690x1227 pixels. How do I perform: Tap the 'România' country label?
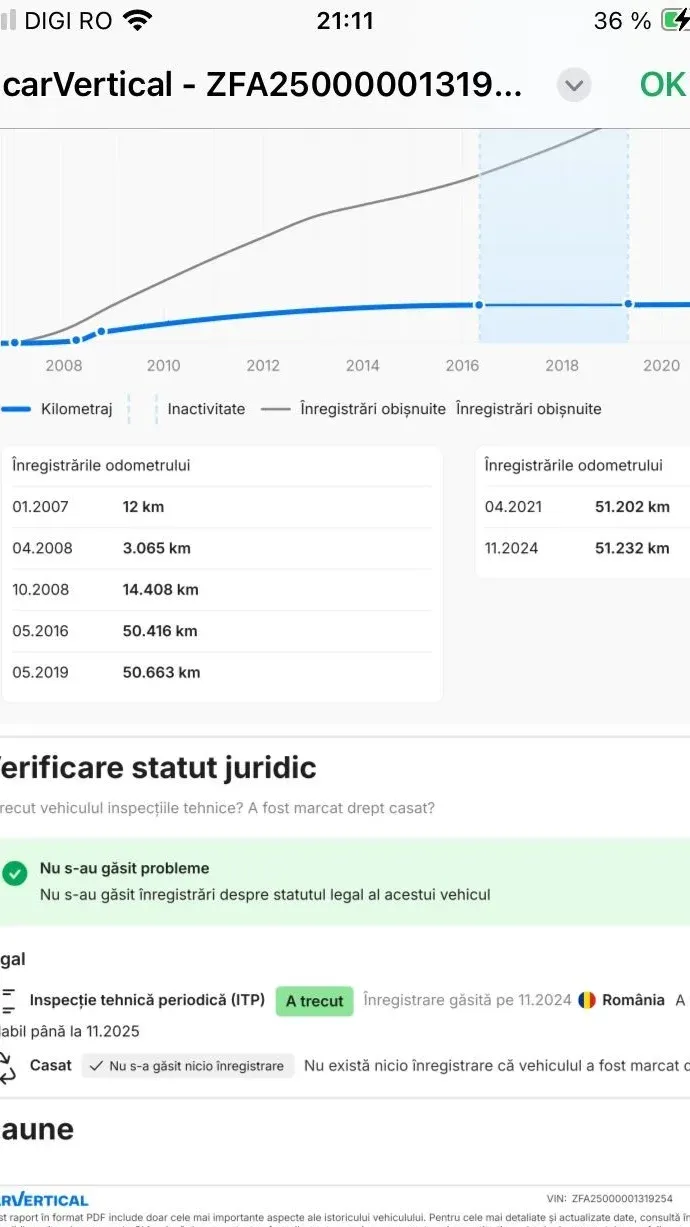click(633, 1000)
